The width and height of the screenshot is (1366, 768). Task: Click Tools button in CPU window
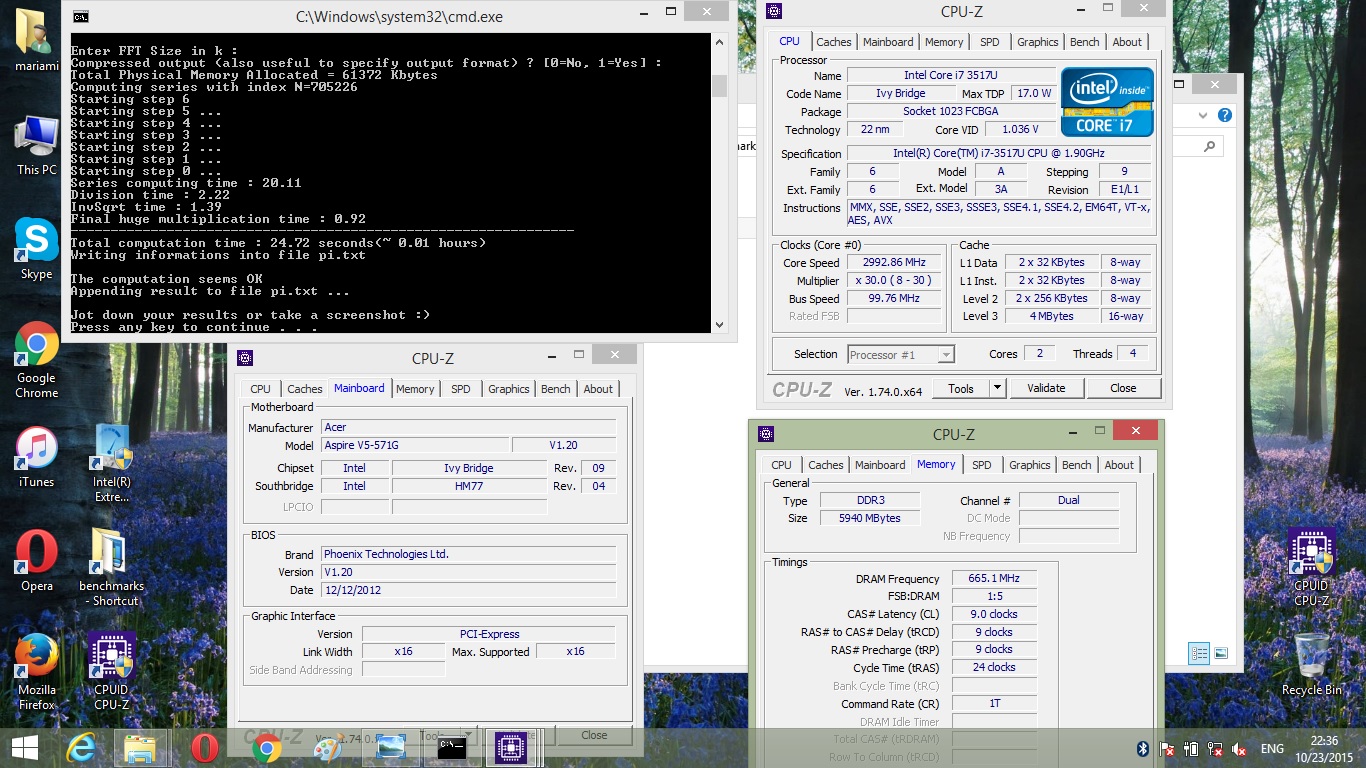point(961,388)
